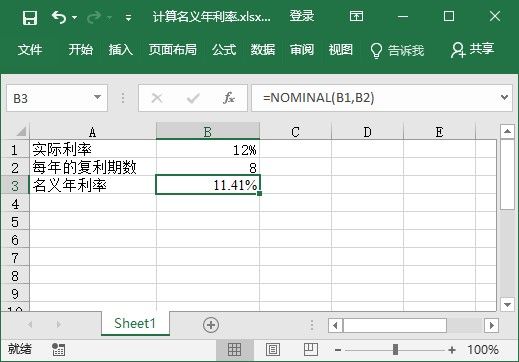Click the 共享 share button
The height and width of the screenshot is (362, 519).
point(473,50)
